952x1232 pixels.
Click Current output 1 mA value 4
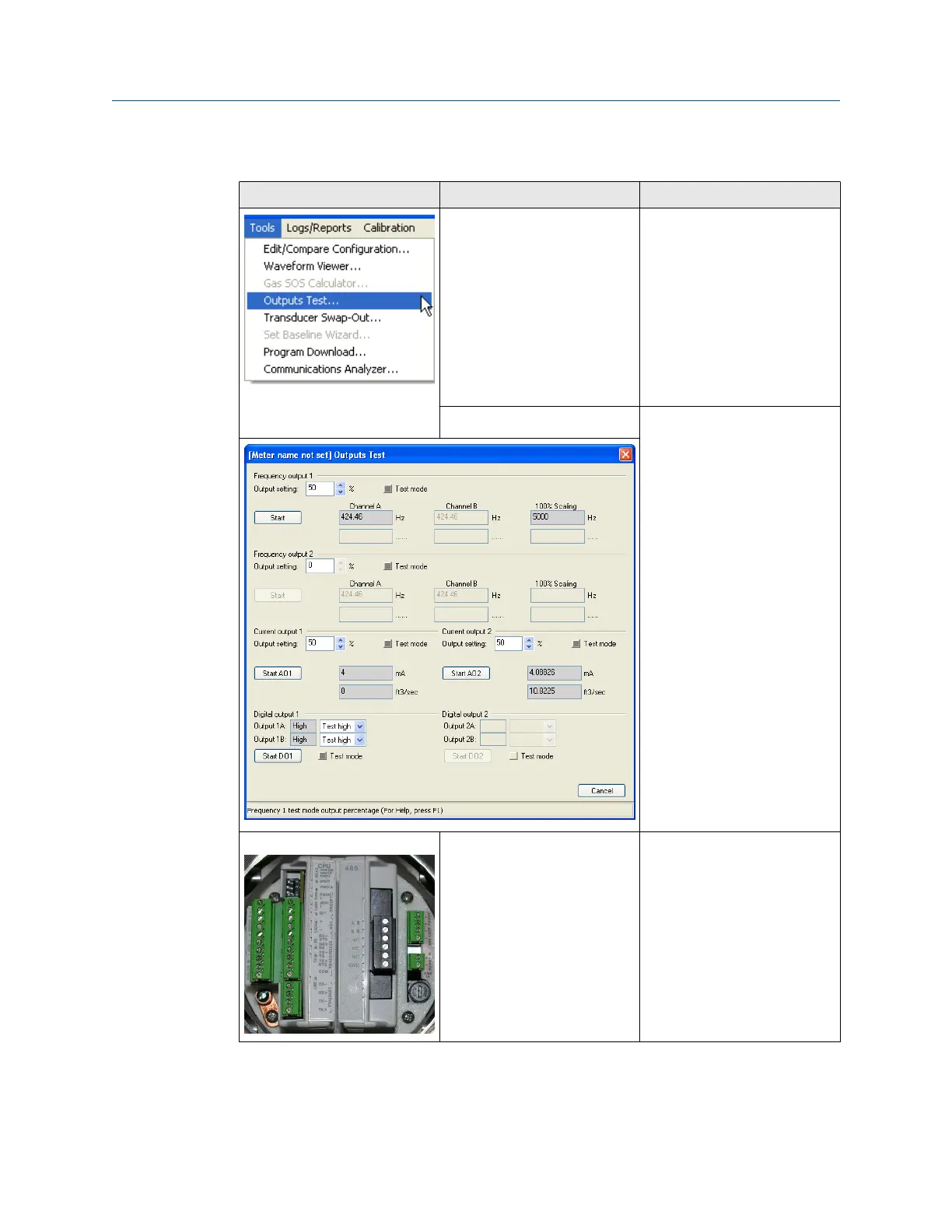point(366,674)
